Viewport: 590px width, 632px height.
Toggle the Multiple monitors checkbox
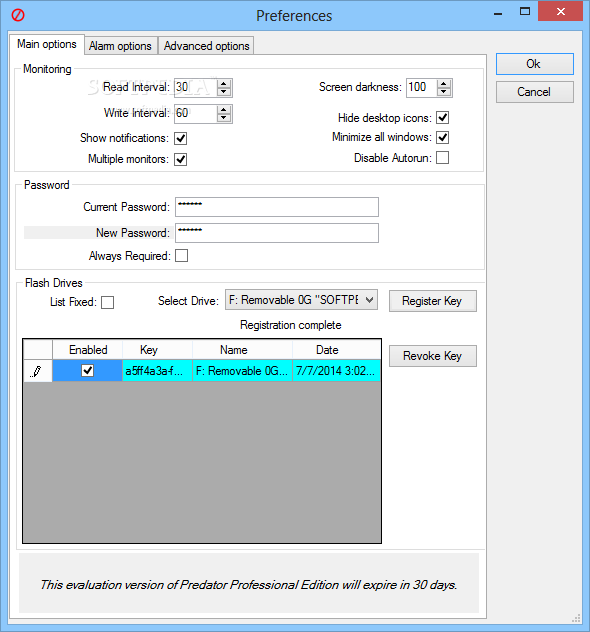pyautogui.click(x=181, y=159)
